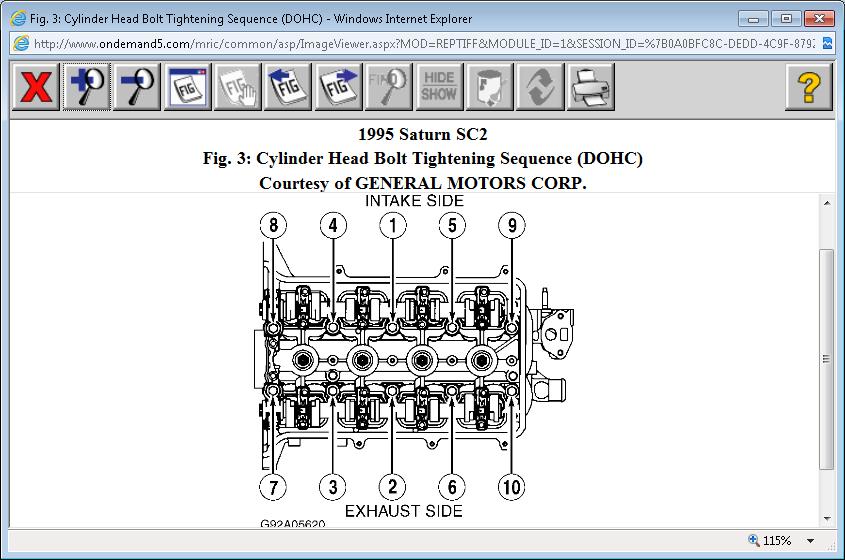
Task: Open help with the question mark icon
Action: click(809, 87)
